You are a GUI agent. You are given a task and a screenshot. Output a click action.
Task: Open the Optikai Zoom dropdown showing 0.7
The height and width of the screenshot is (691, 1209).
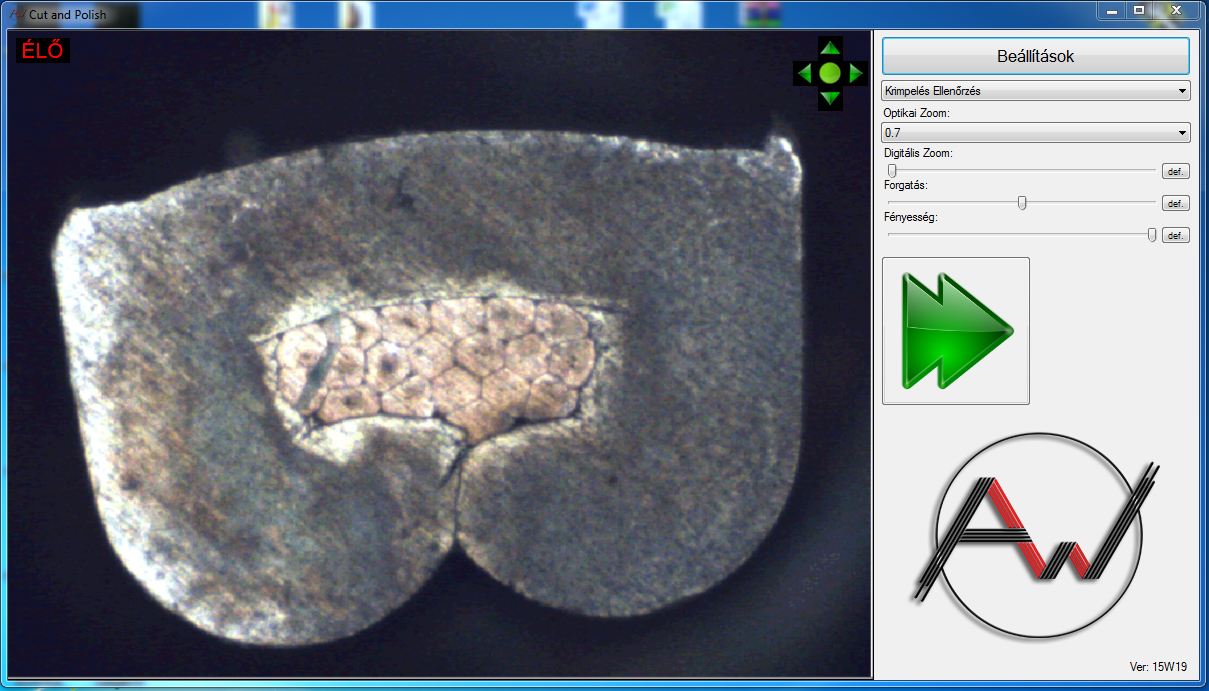(x=1035, y=132)
